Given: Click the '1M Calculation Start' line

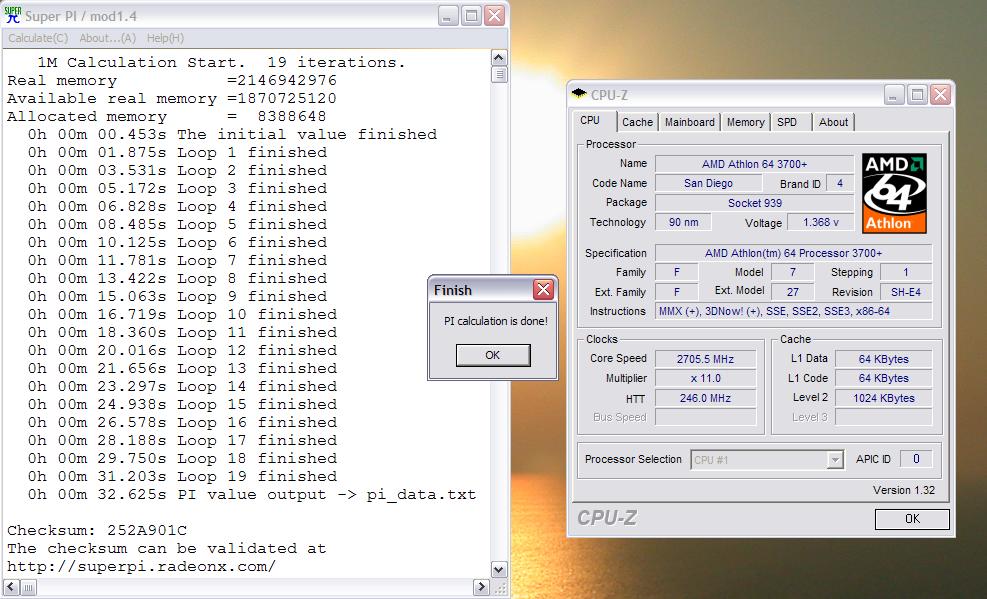Looking at the screenshot, I should pyautogui.click(x=222, y=62).
